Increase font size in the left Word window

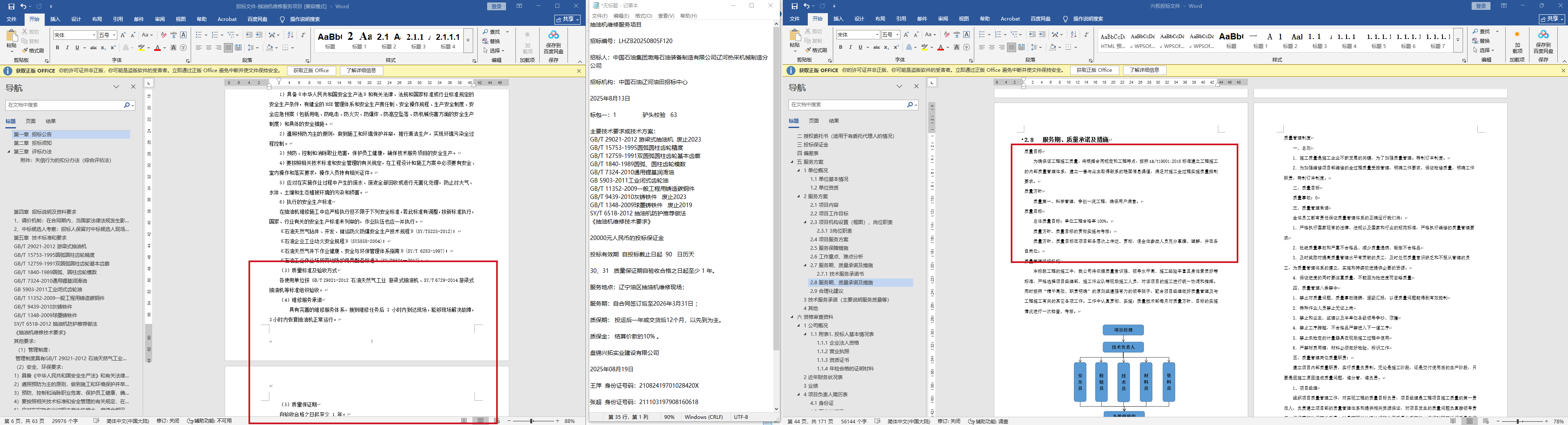click(x=123, y=35)
